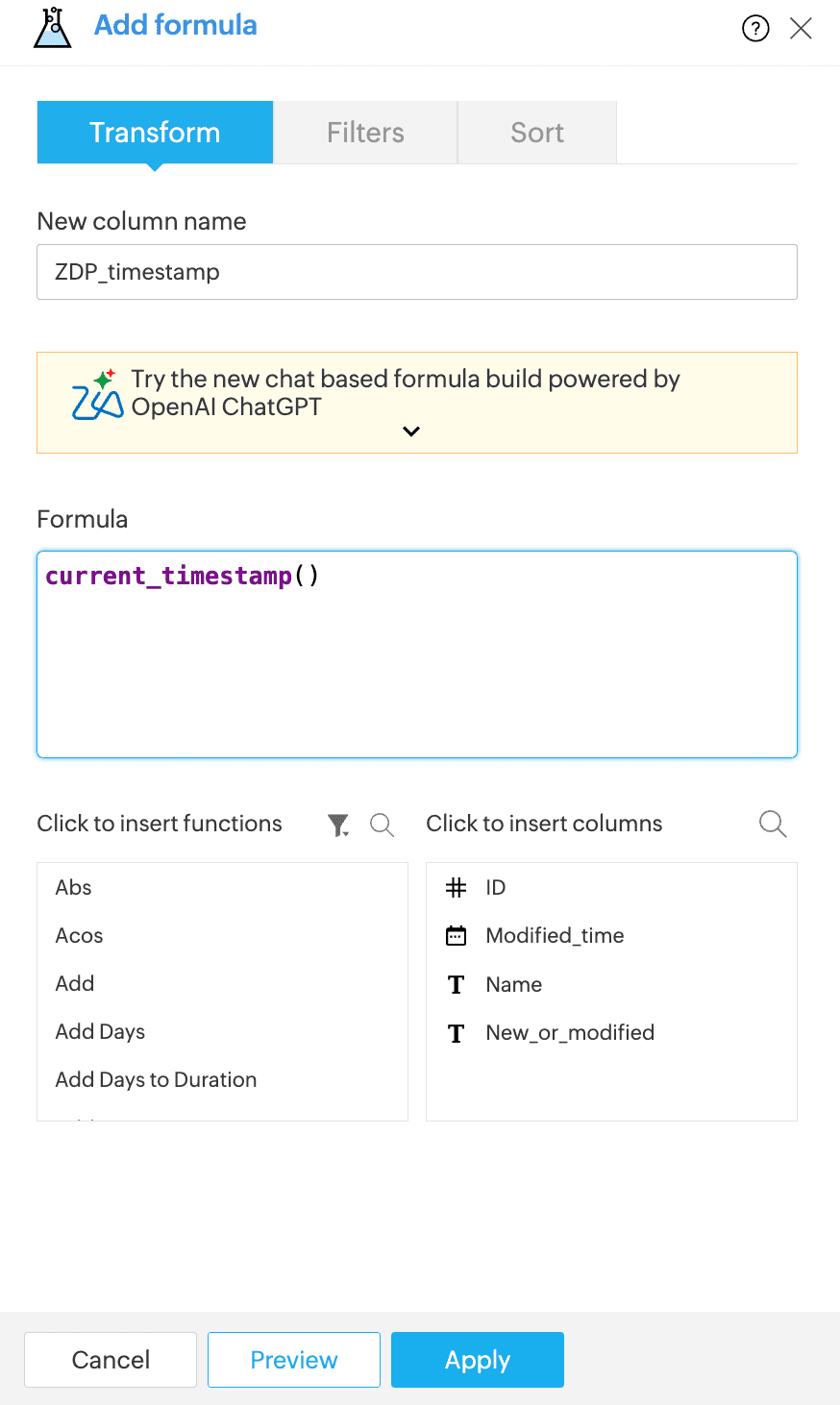Search columns using magnifier icon
Image resolution: width=840 pixels, height=1405 pixels.
pos(773,824)
